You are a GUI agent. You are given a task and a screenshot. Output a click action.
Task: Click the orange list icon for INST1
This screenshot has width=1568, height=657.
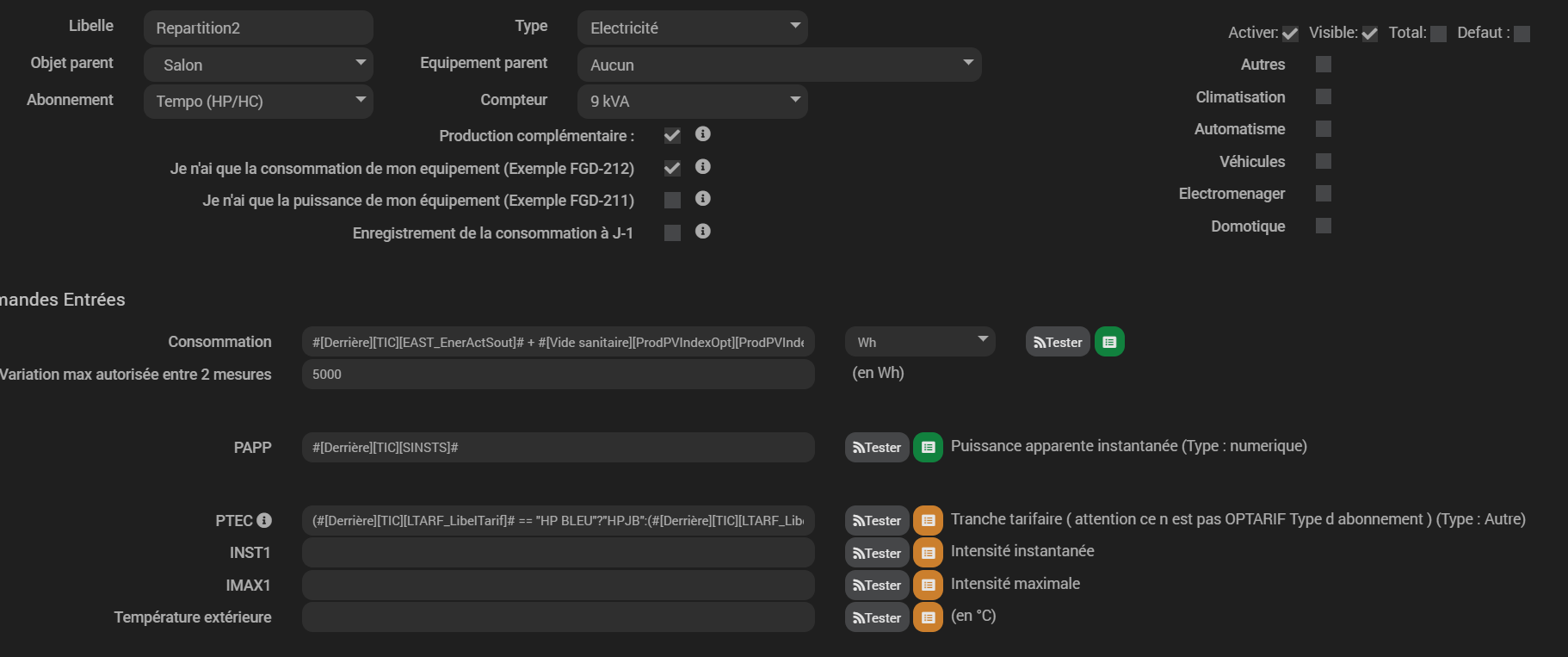click(928, 553)
